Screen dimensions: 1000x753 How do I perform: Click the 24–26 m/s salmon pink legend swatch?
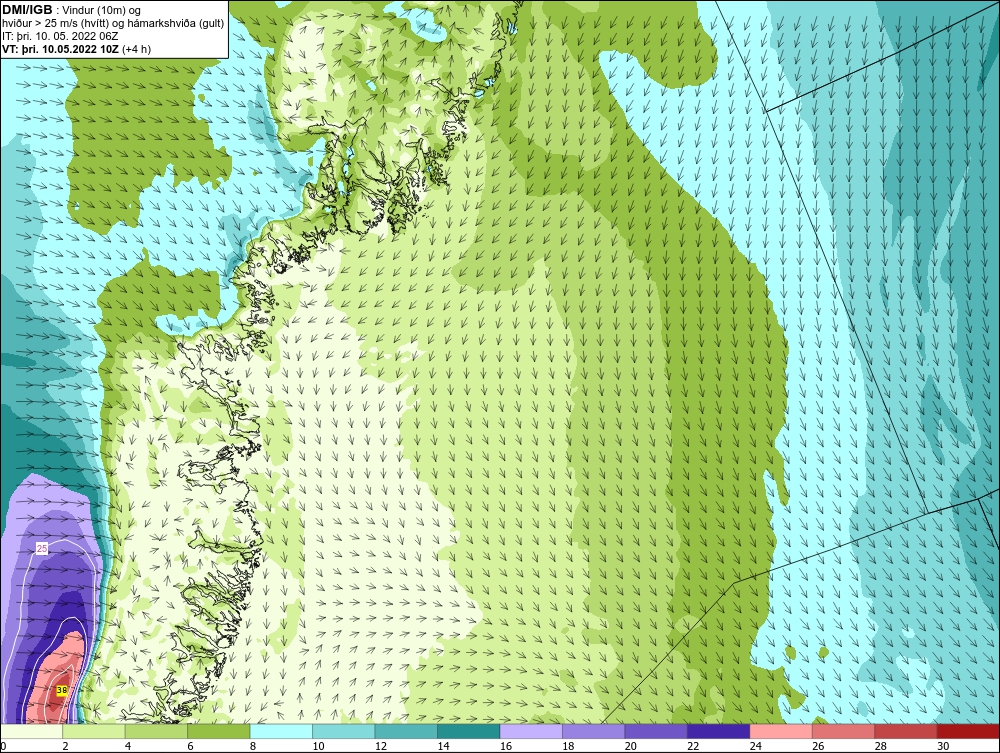coord(781,731)
